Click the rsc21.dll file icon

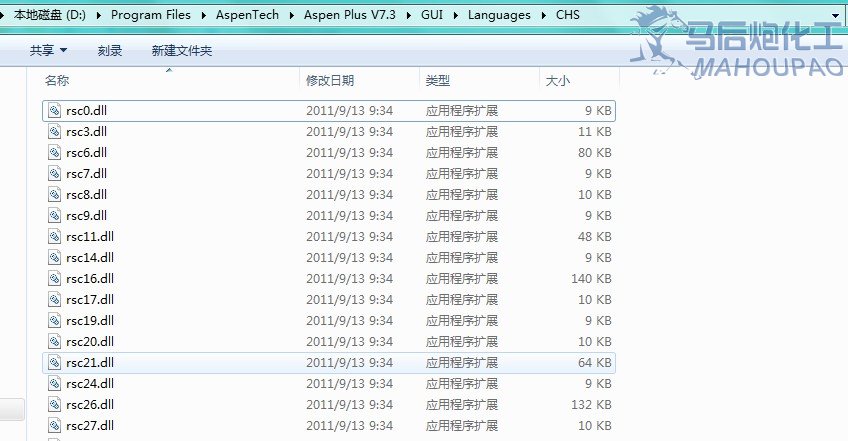[x=54, y=363]
